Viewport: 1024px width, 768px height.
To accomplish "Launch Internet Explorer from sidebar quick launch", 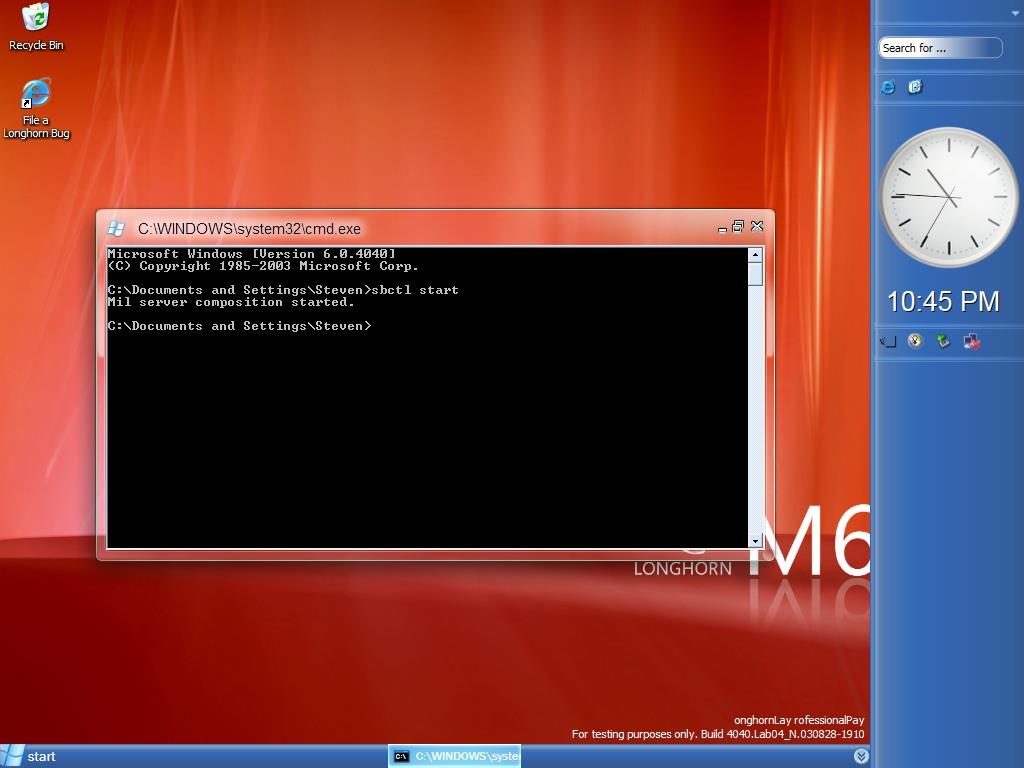I will tap(888, 87).
